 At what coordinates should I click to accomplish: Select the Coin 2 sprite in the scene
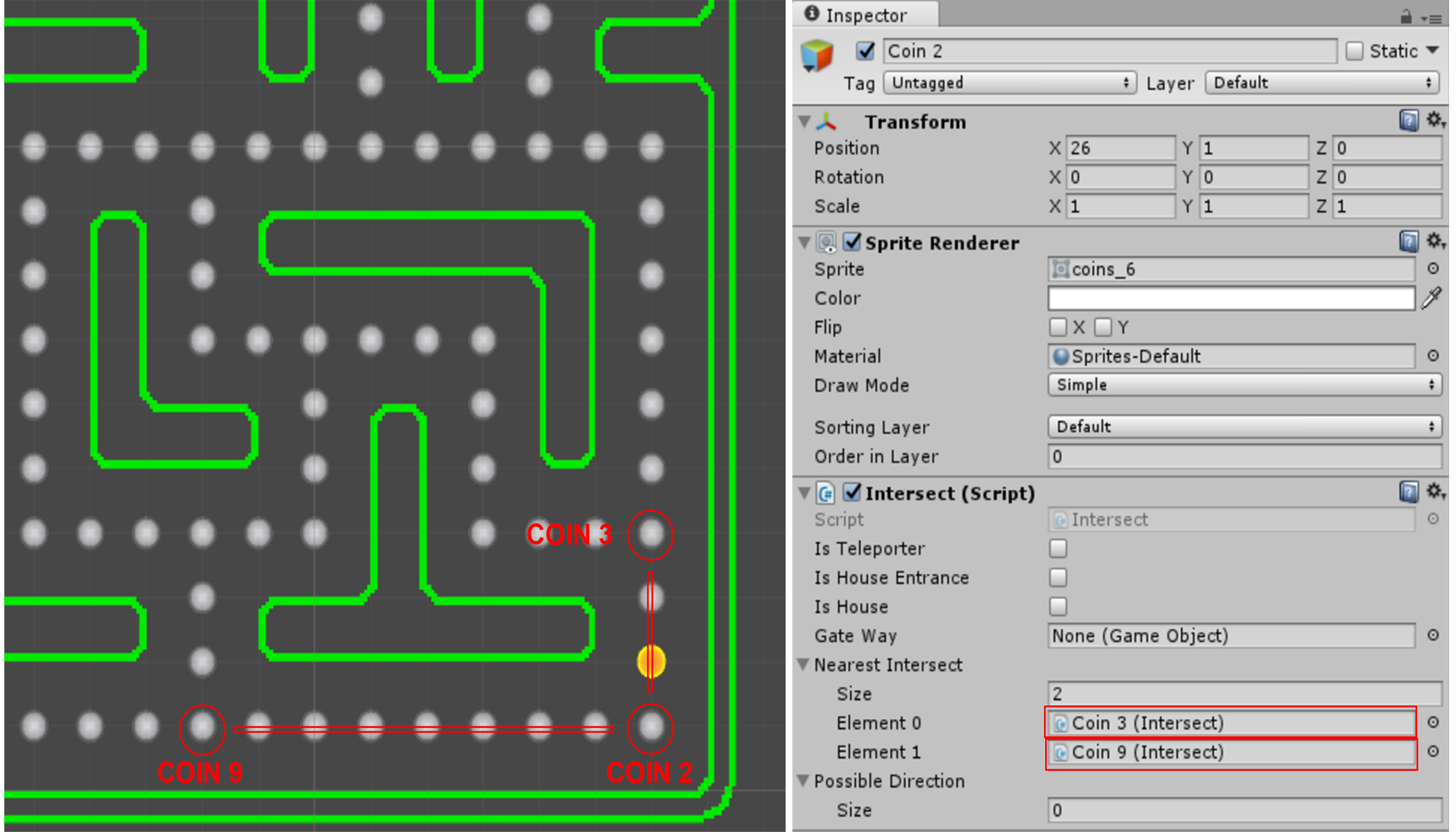(x=651, y=727)
